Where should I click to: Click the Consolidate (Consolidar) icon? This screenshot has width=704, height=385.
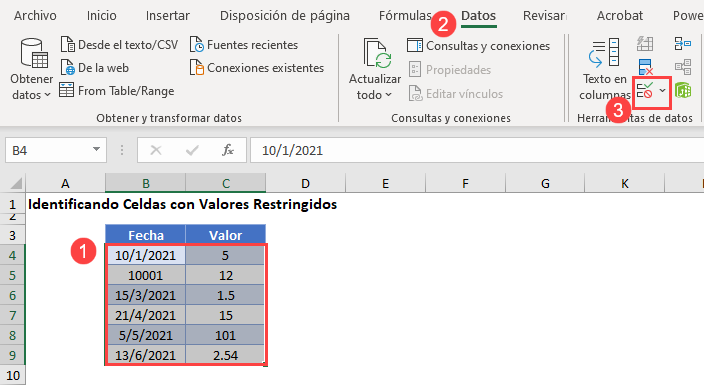[683, 44]
